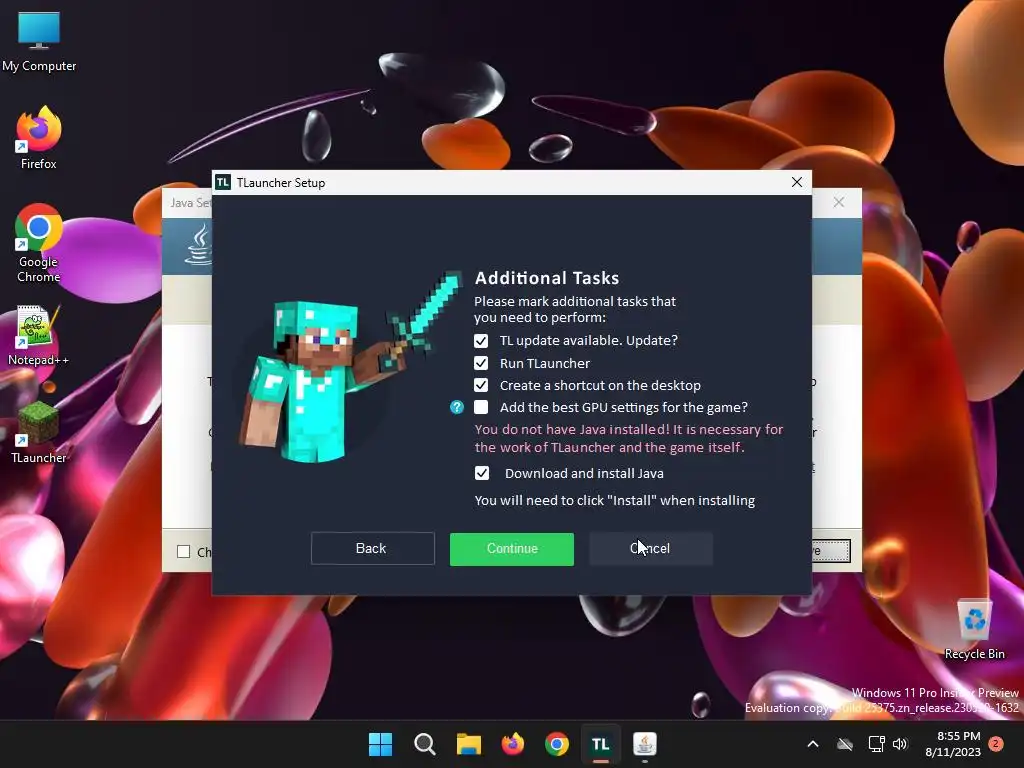Close the TLauncher Setup window

pos(797,182)
